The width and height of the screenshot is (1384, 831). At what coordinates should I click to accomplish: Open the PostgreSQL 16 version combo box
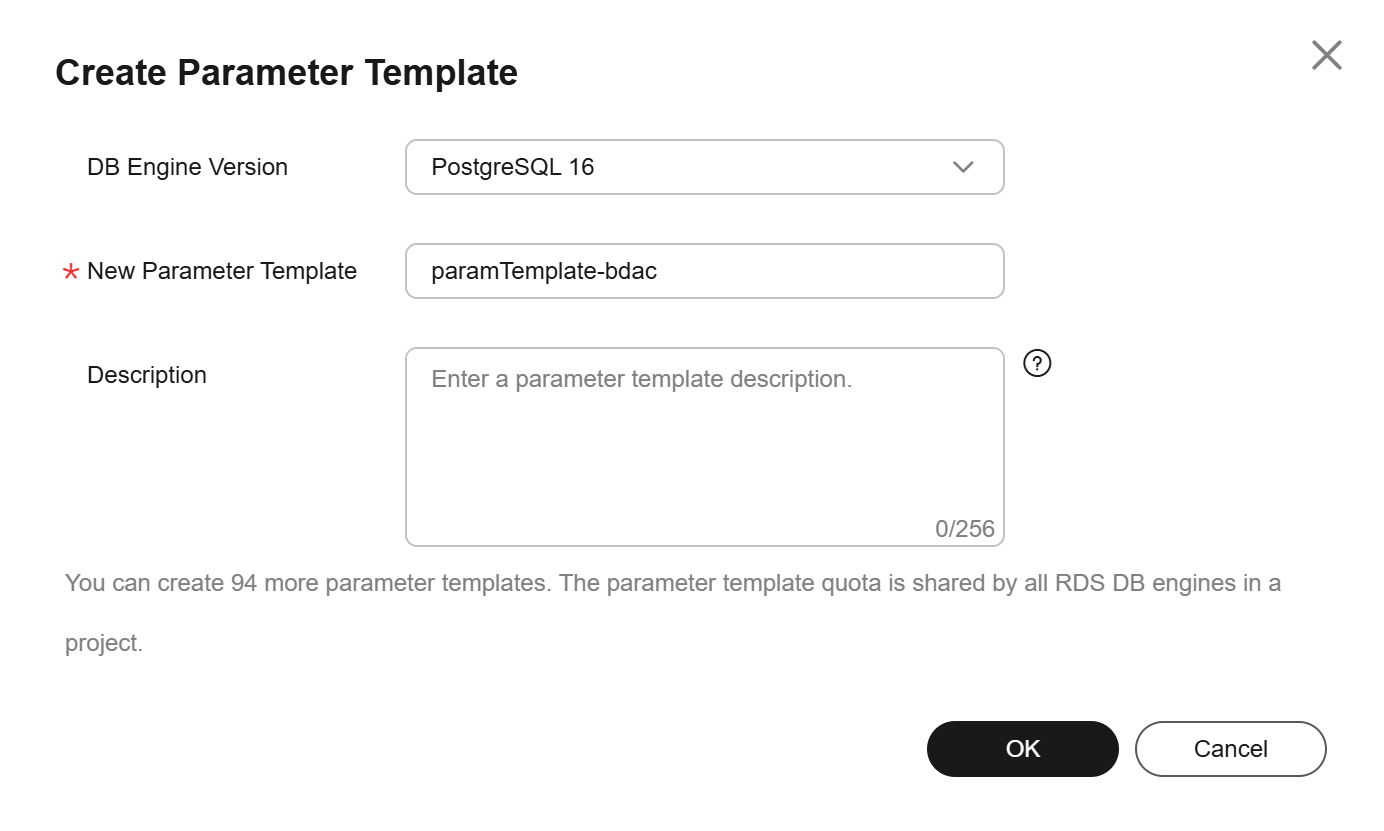coord(704,167)
